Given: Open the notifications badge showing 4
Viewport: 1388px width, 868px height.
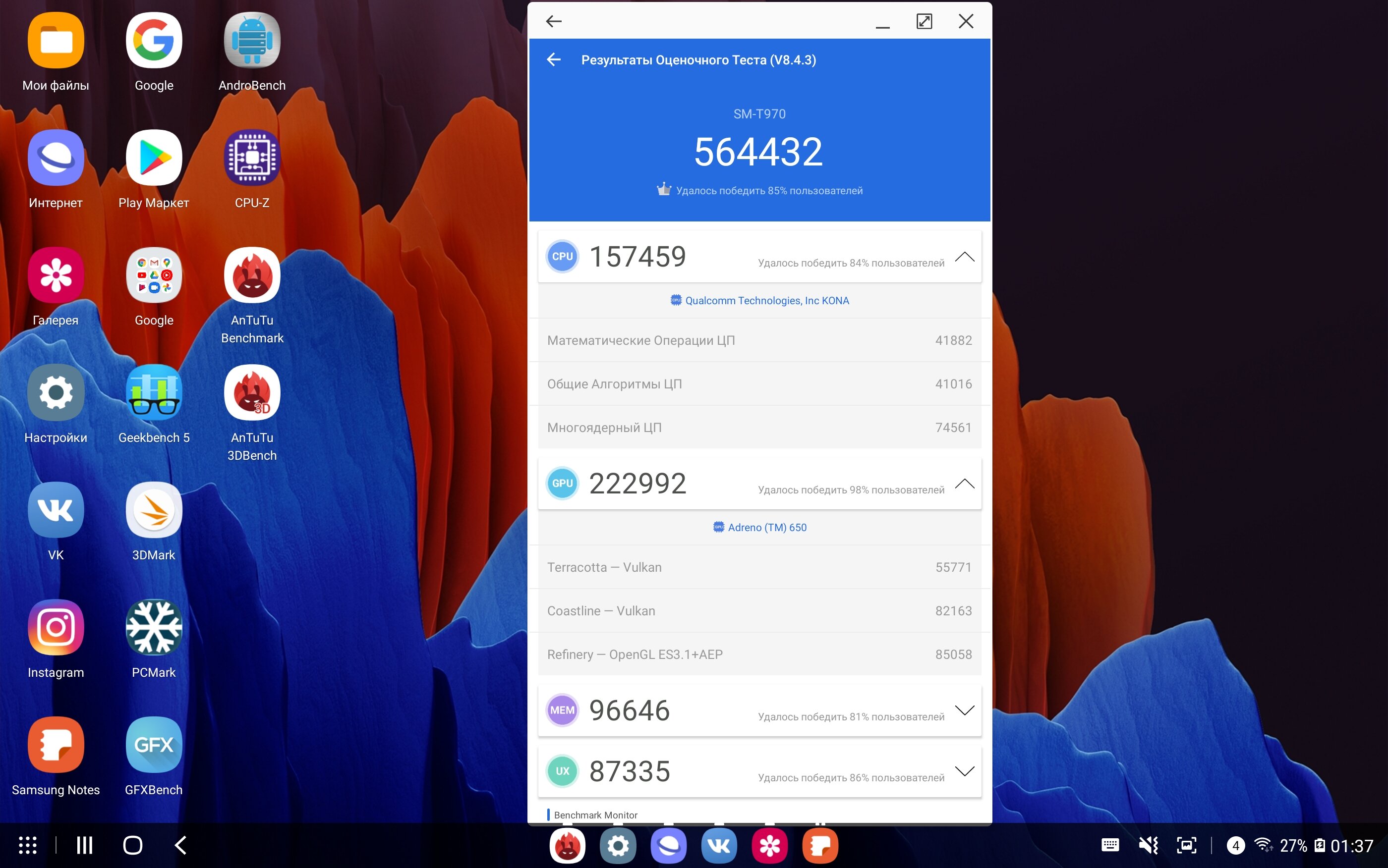Looking at the screenshot, I should coord(1236,845).
